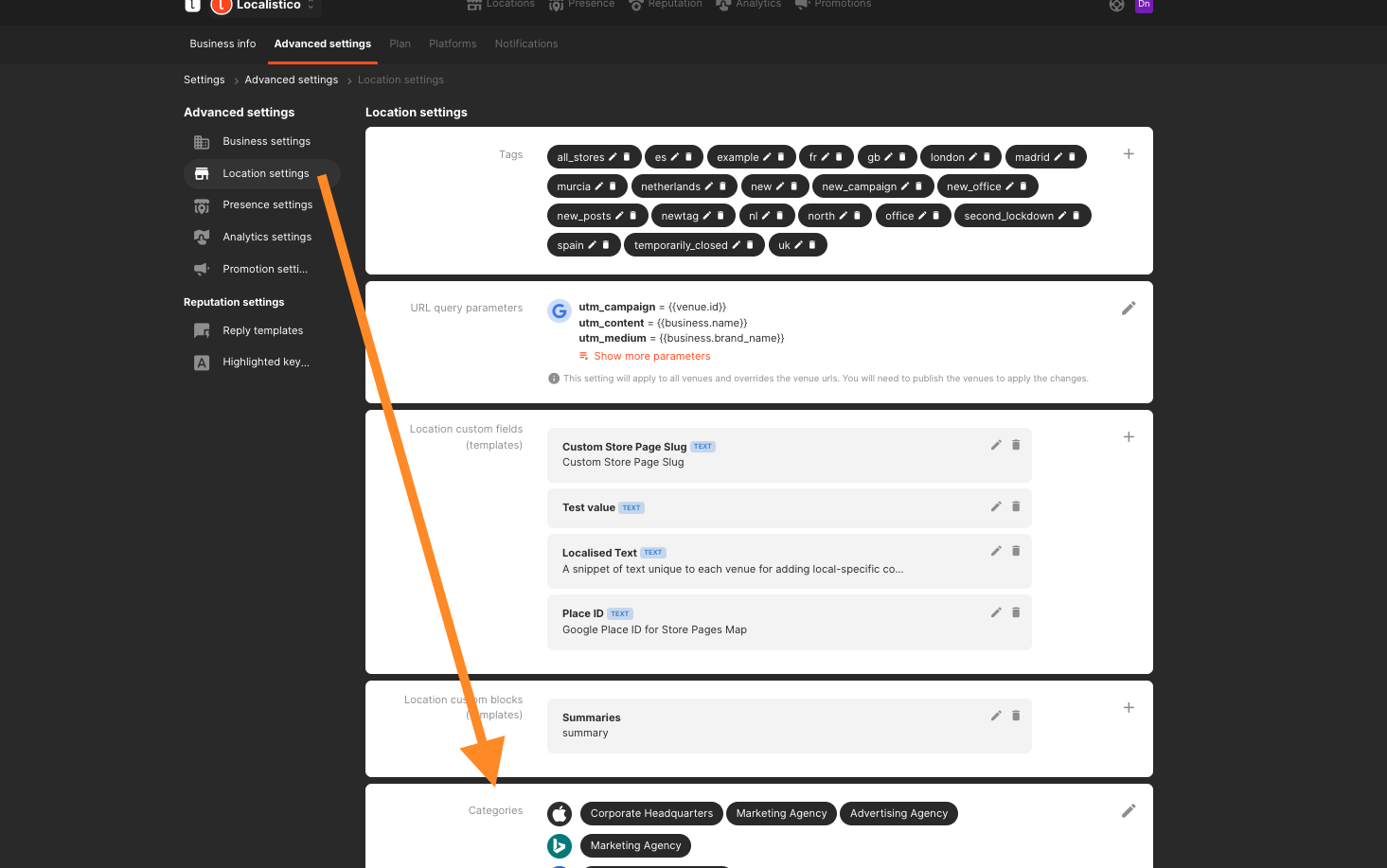
Task: Add a new location custom block
Action: pyautogui.click(x=1128, y=708)
